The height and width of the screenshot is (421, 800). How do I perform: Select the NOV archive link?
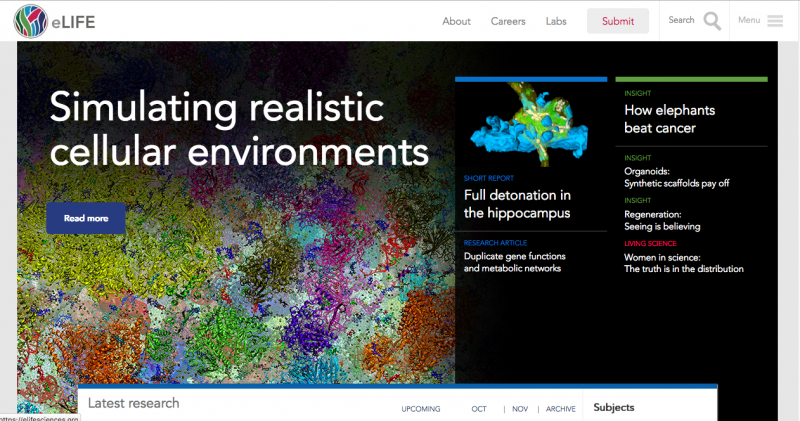coord(520,408)
